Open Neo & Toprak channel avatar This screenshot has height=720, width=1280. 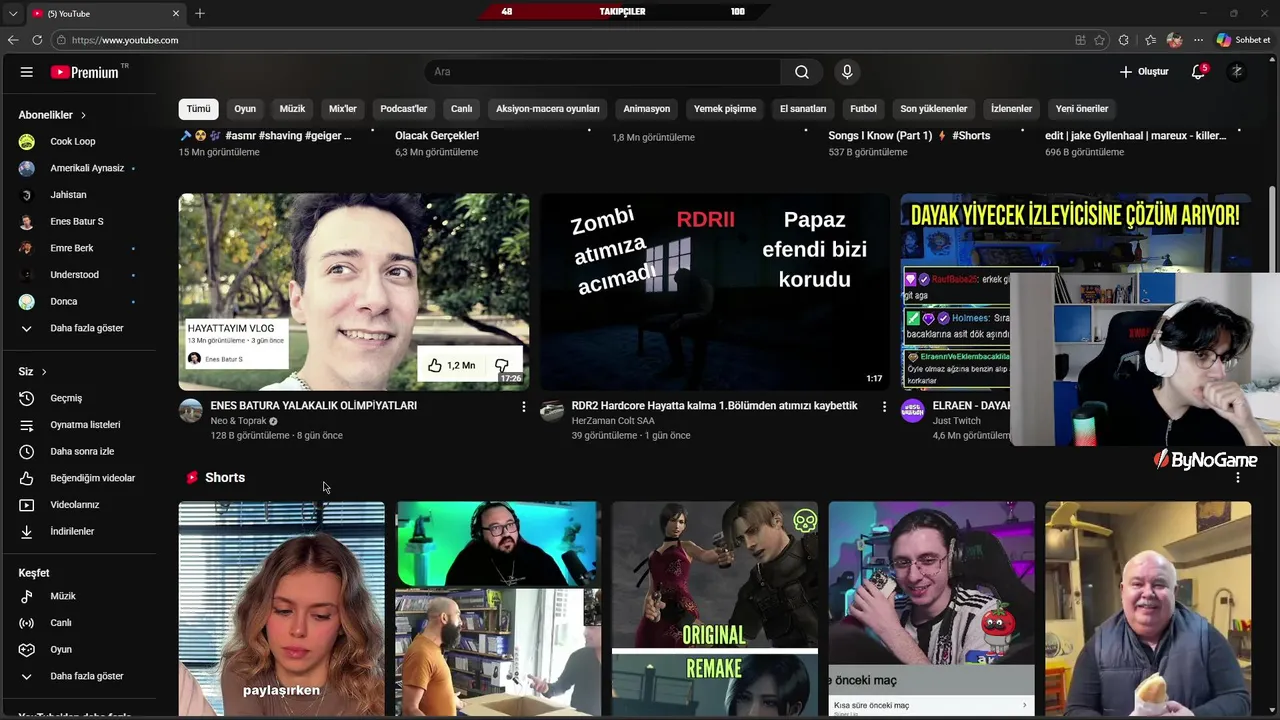(191, 410)
